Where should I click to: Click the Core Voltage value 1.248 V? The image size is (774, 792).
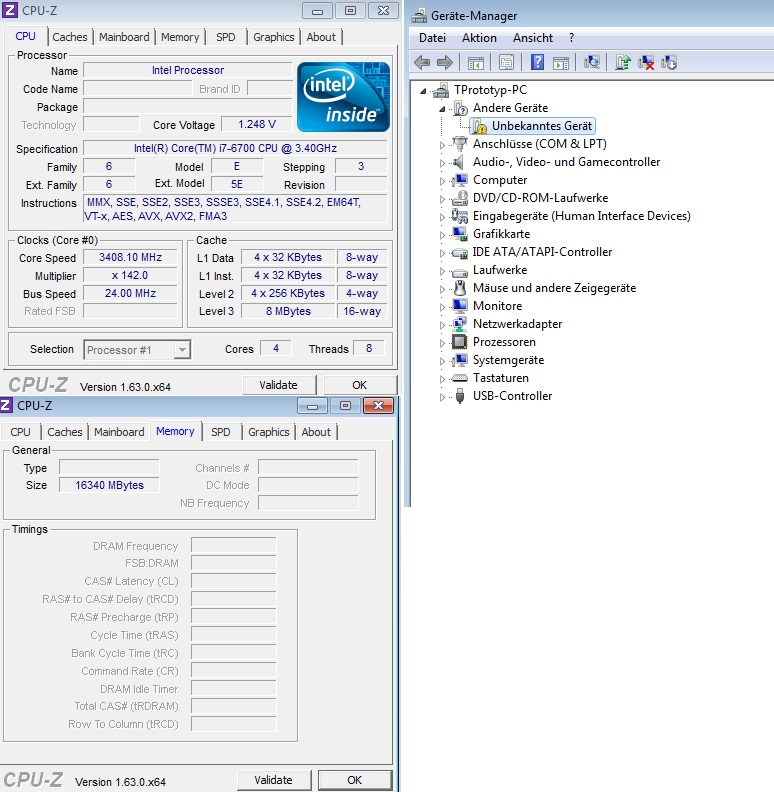257,124
